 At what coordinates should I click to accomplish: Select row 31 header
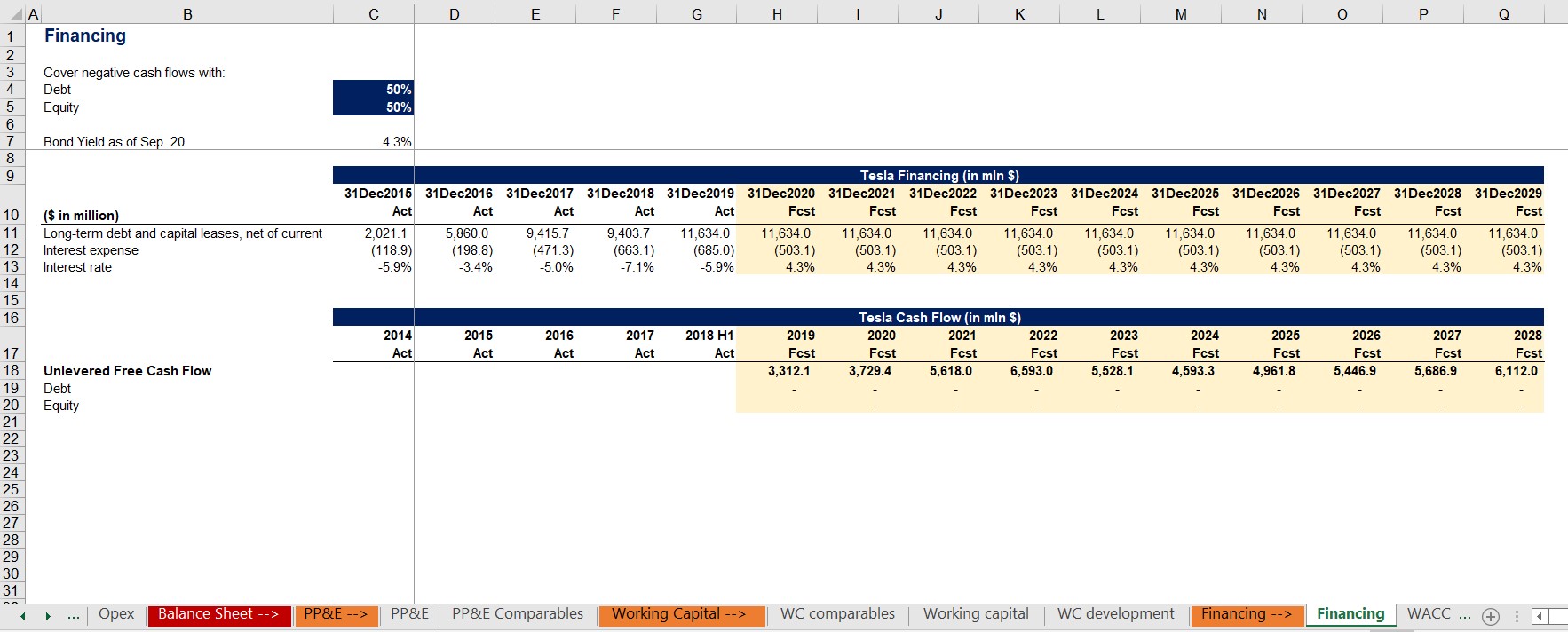coord(12,590)
